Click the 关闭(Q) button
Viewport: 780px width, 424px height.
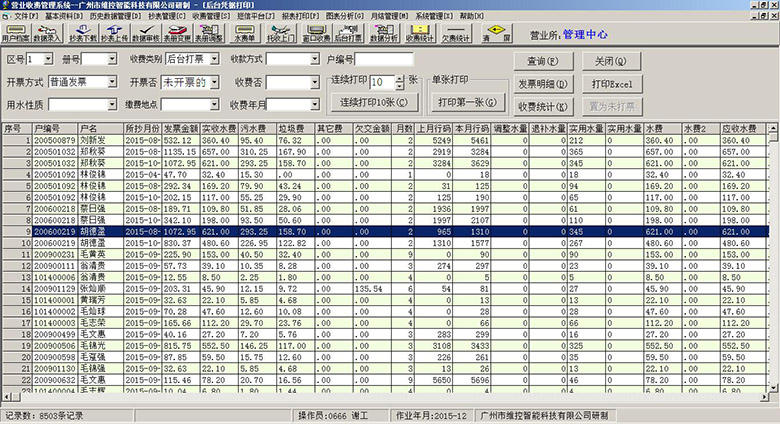click(x=611, y=61)
